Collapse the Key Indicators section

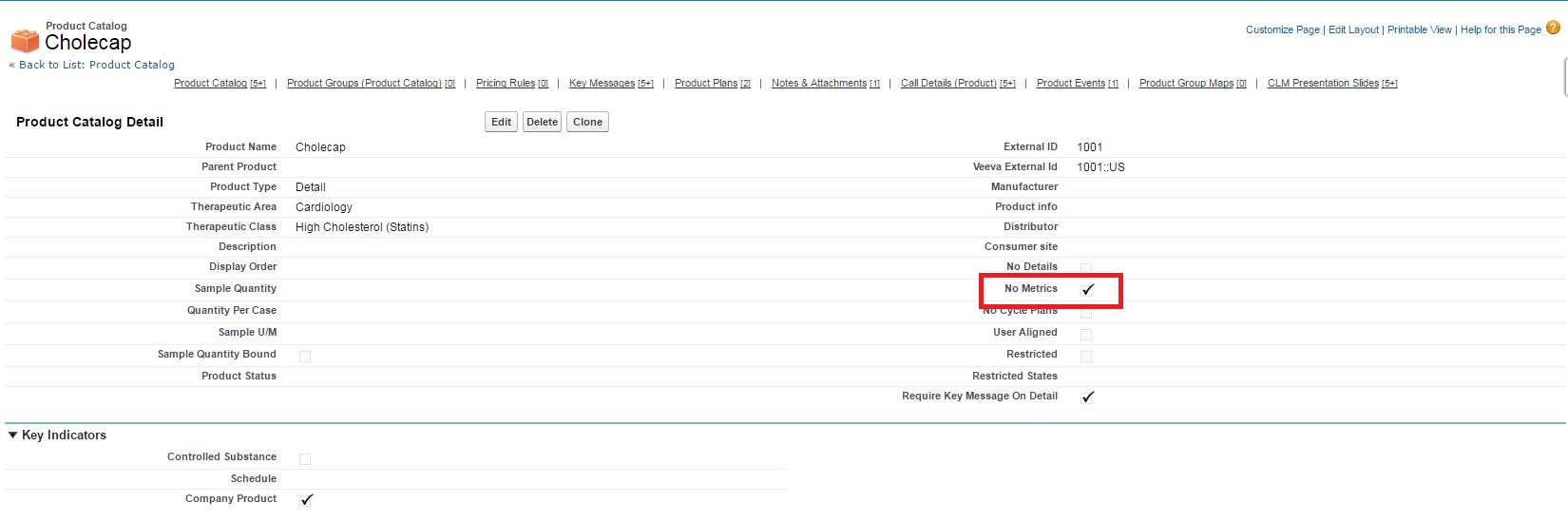[13, 436]
